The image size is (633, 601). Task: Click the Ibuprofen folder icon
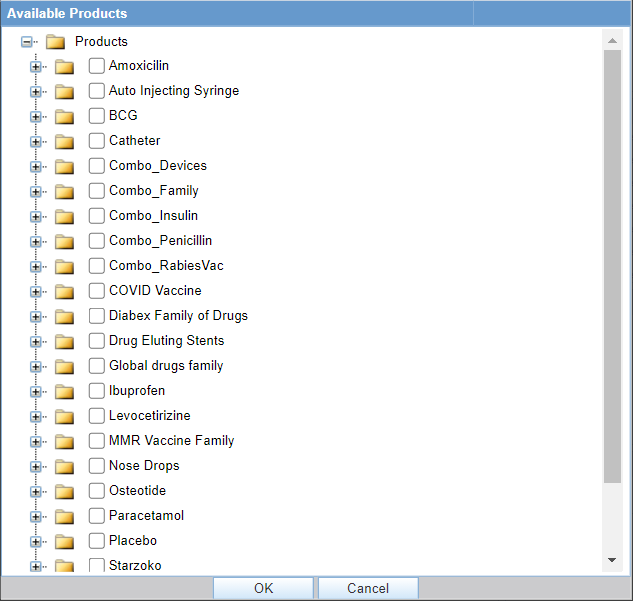pos(64,392)
